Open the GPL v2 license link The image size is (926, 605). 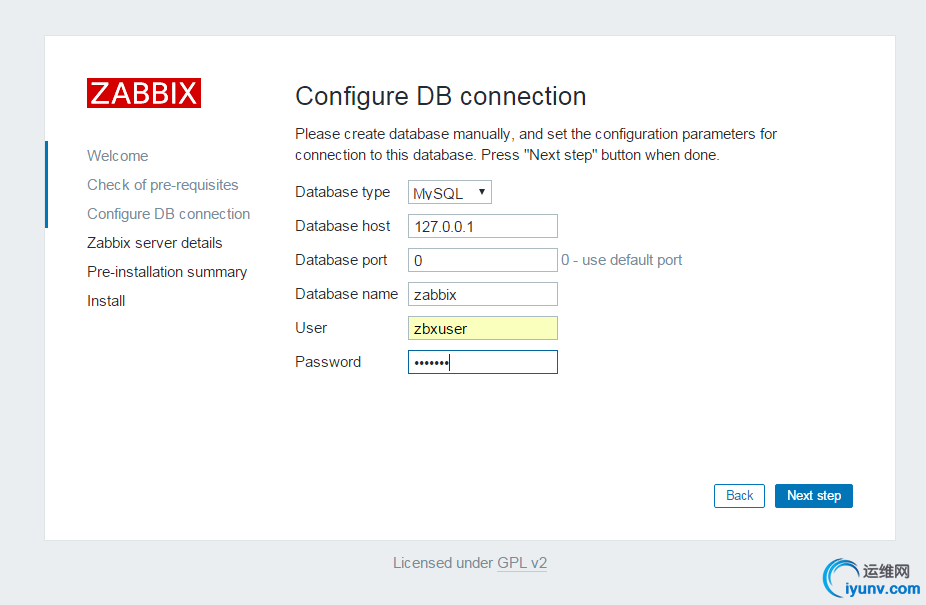point(522,563)
